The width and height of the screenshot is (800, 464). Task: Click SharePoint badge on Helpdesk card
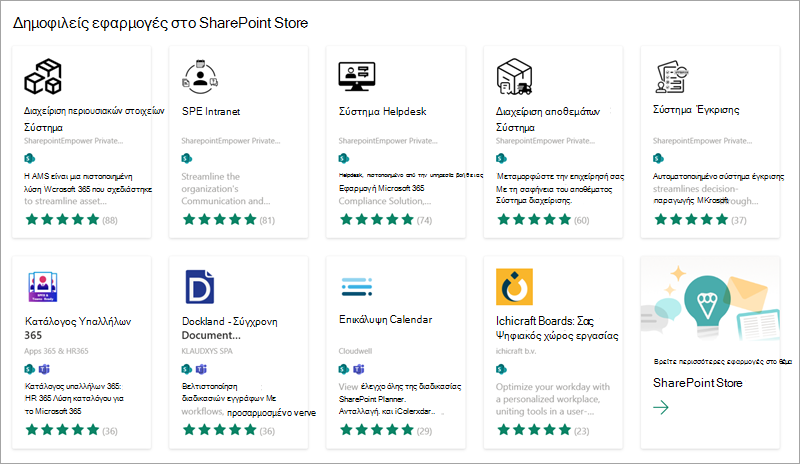click(344, 158)
